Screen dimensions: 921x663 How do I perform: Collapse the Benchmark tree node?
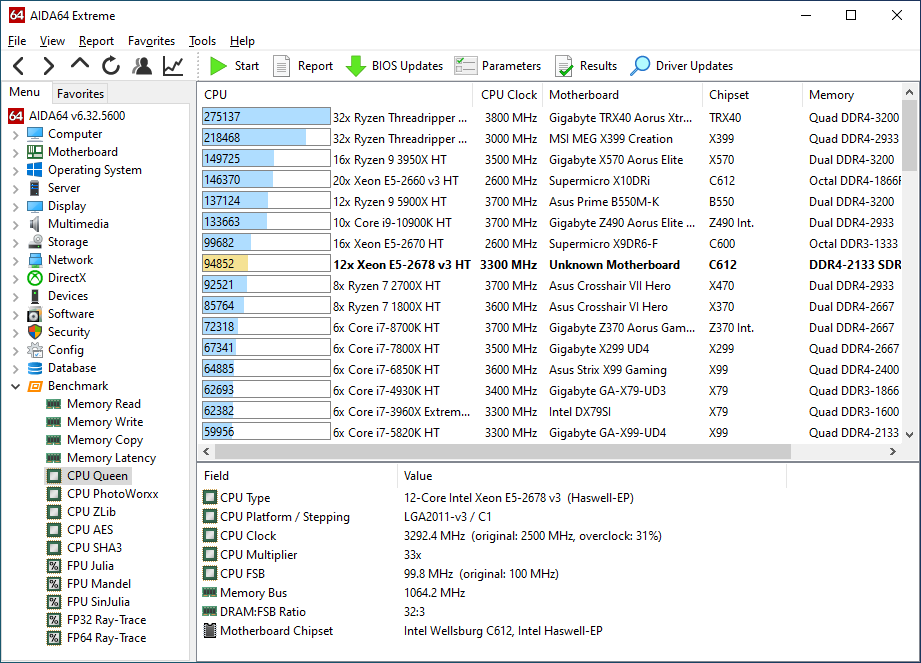tap(15, 386)
